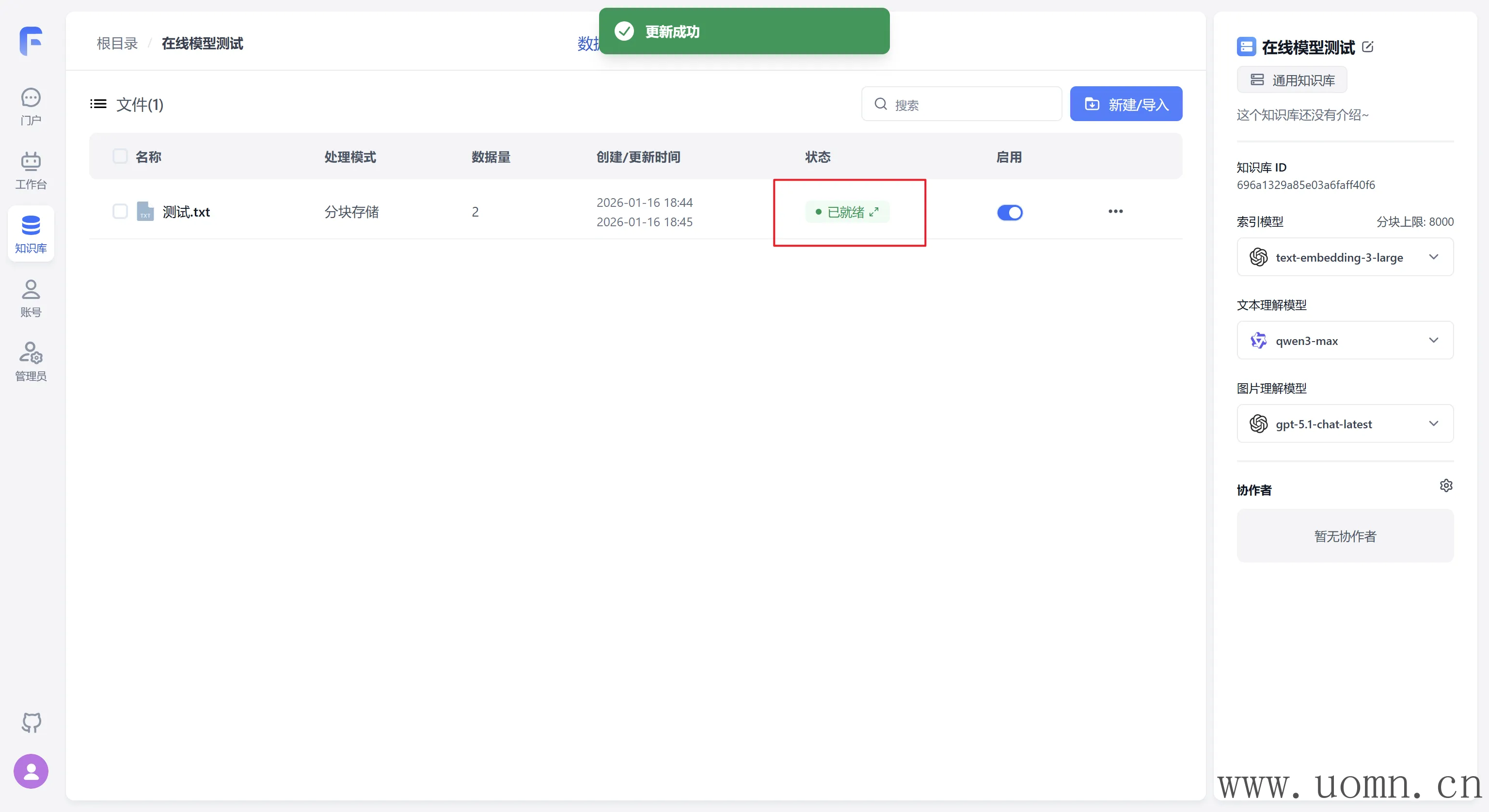
Task: Open the three-dot menu for 测试.txt
Action: click(x=1115, y=212)
